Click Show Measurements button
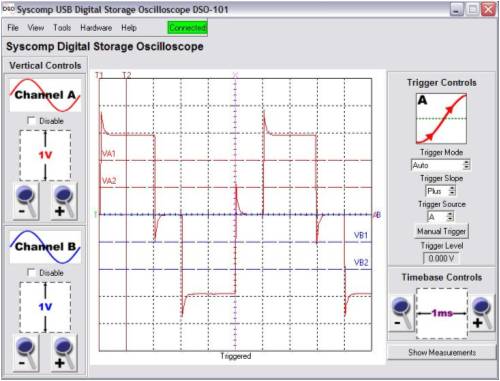The height and width of the screenshot is (381, 500). (x=442, y=352)
